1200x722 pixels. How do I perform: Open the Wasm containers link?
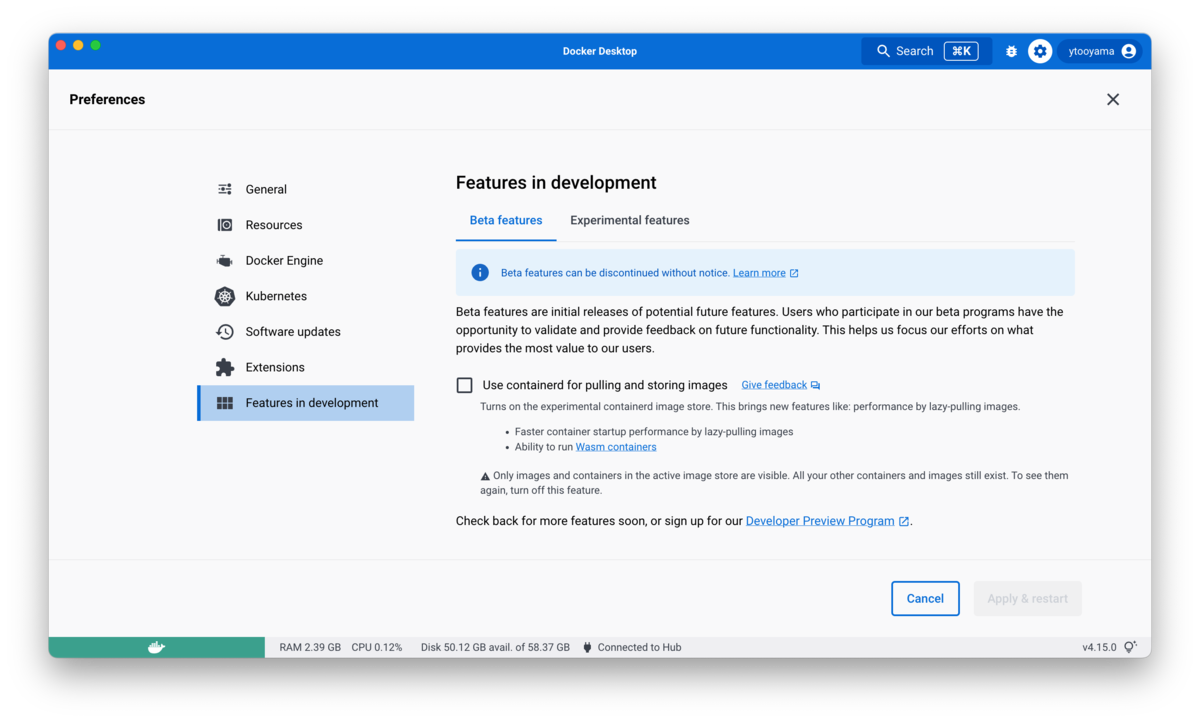click(616, 447)
